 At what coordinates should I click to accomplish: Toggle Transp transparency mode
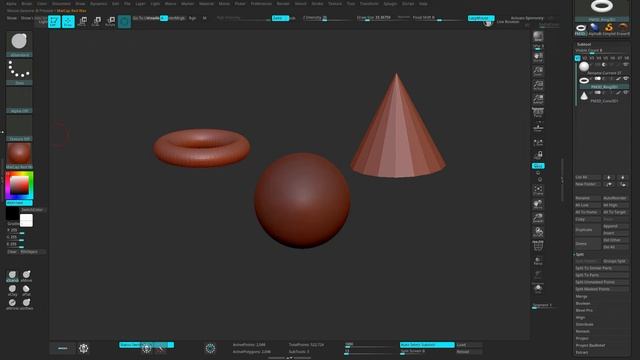(x=538, y=260)
